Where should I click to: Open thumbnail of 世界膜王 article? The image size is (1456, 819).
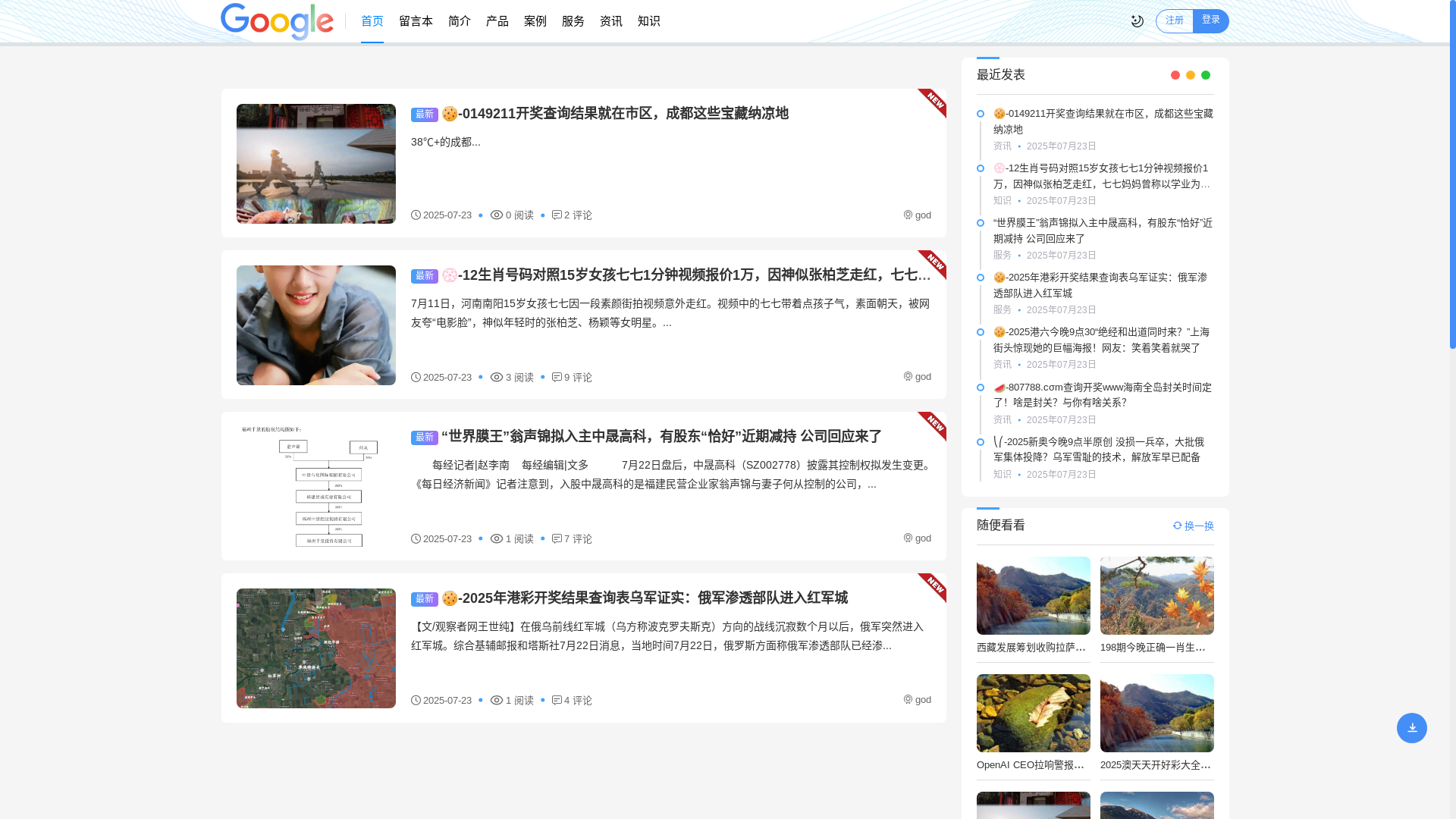316,487
